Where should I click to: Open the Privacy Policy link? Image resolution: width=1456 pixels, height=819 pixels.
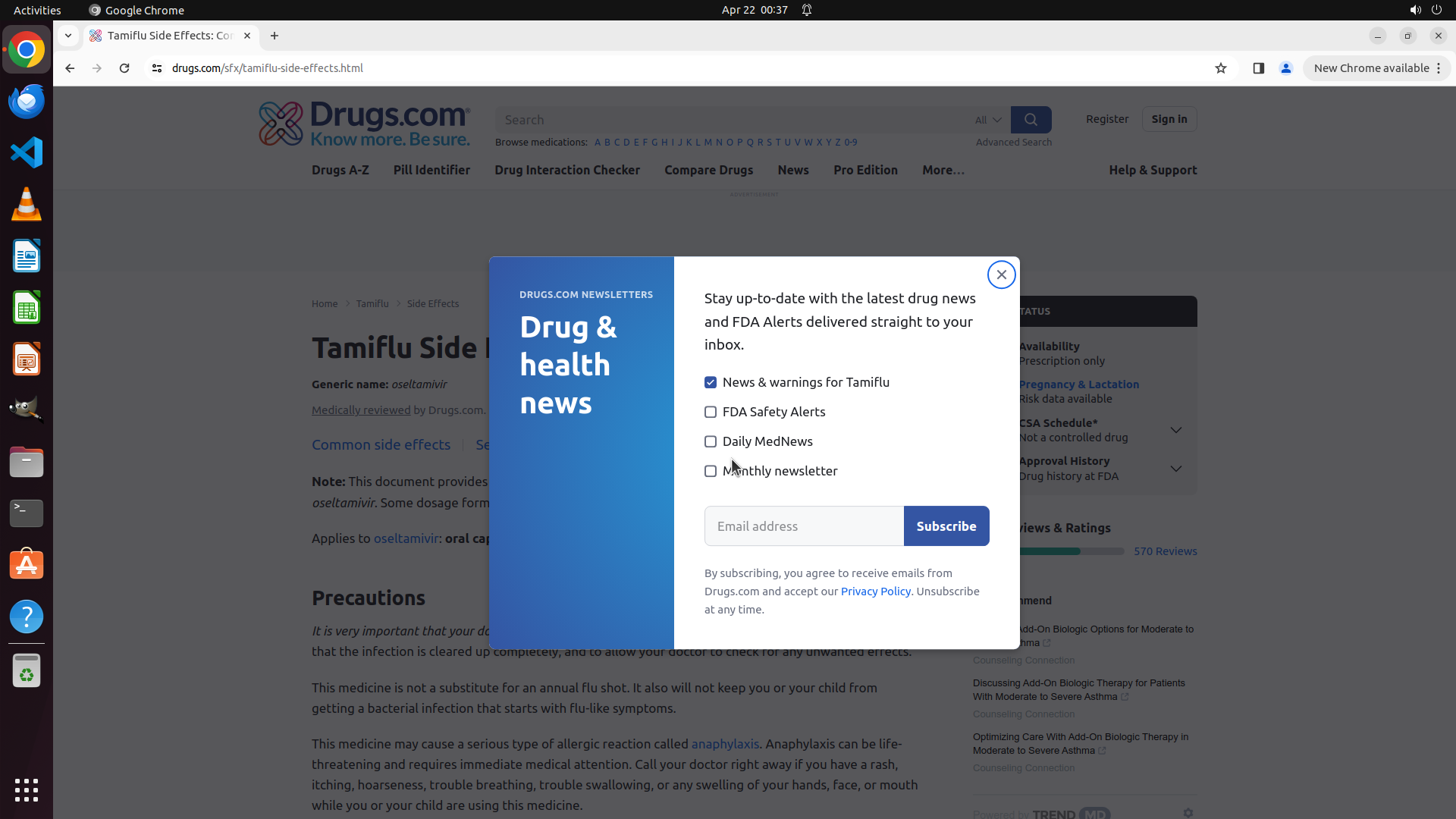pyautogui.click(x=875, y=591)
